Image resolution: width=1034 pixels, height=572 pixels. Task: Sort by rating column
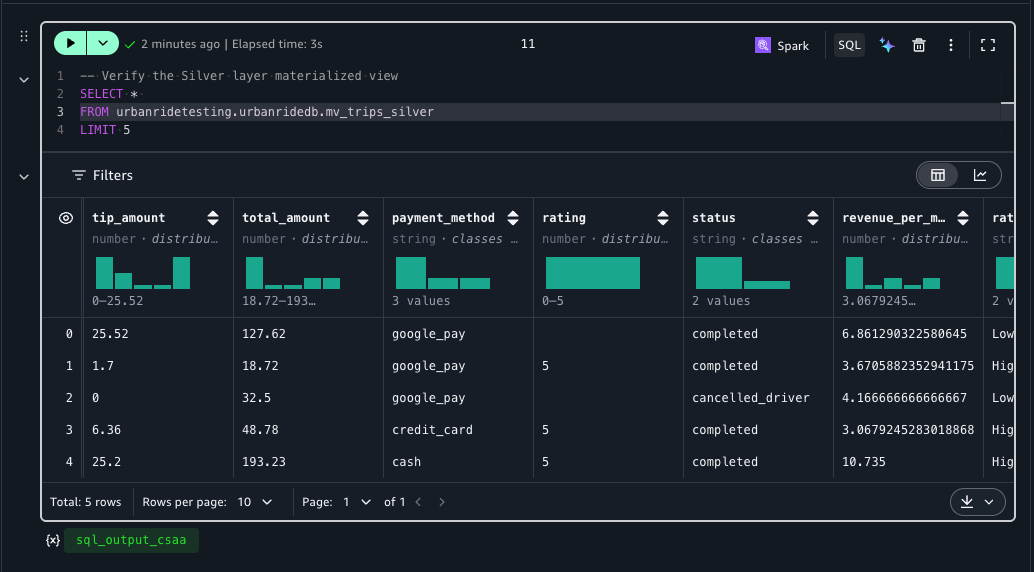point(663,218)
